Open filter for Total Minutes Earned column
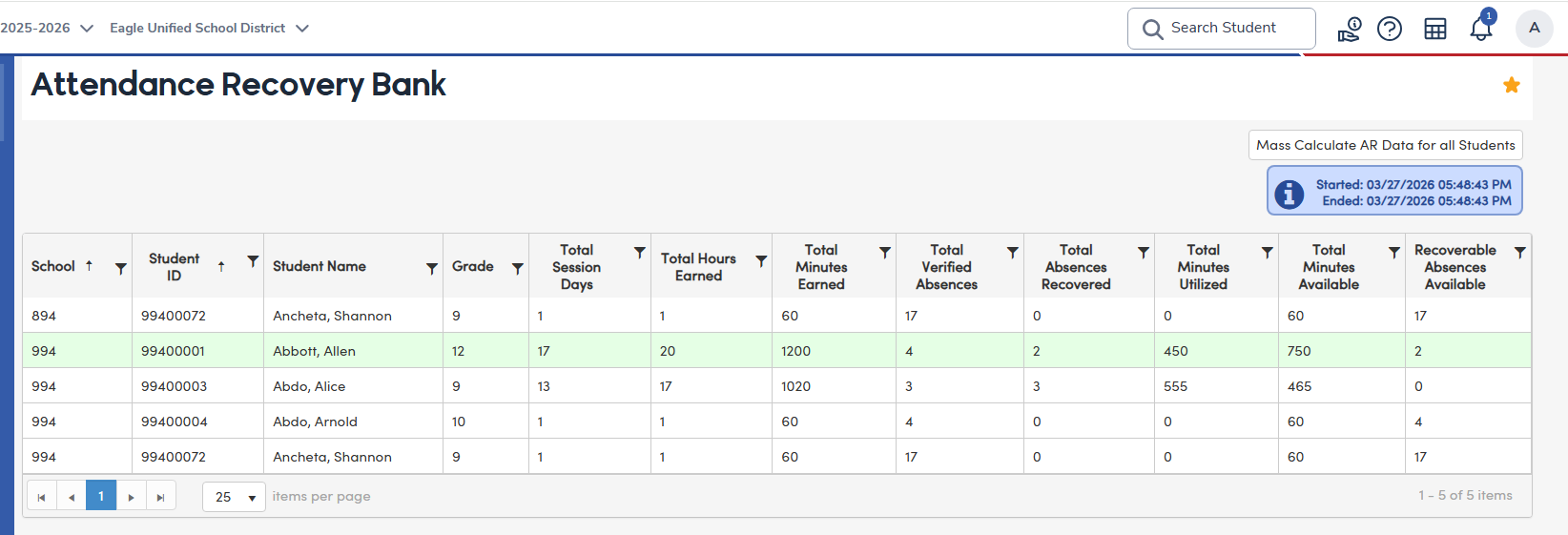The width and height of the screenshot is (1568, 535). pos(885,252)
